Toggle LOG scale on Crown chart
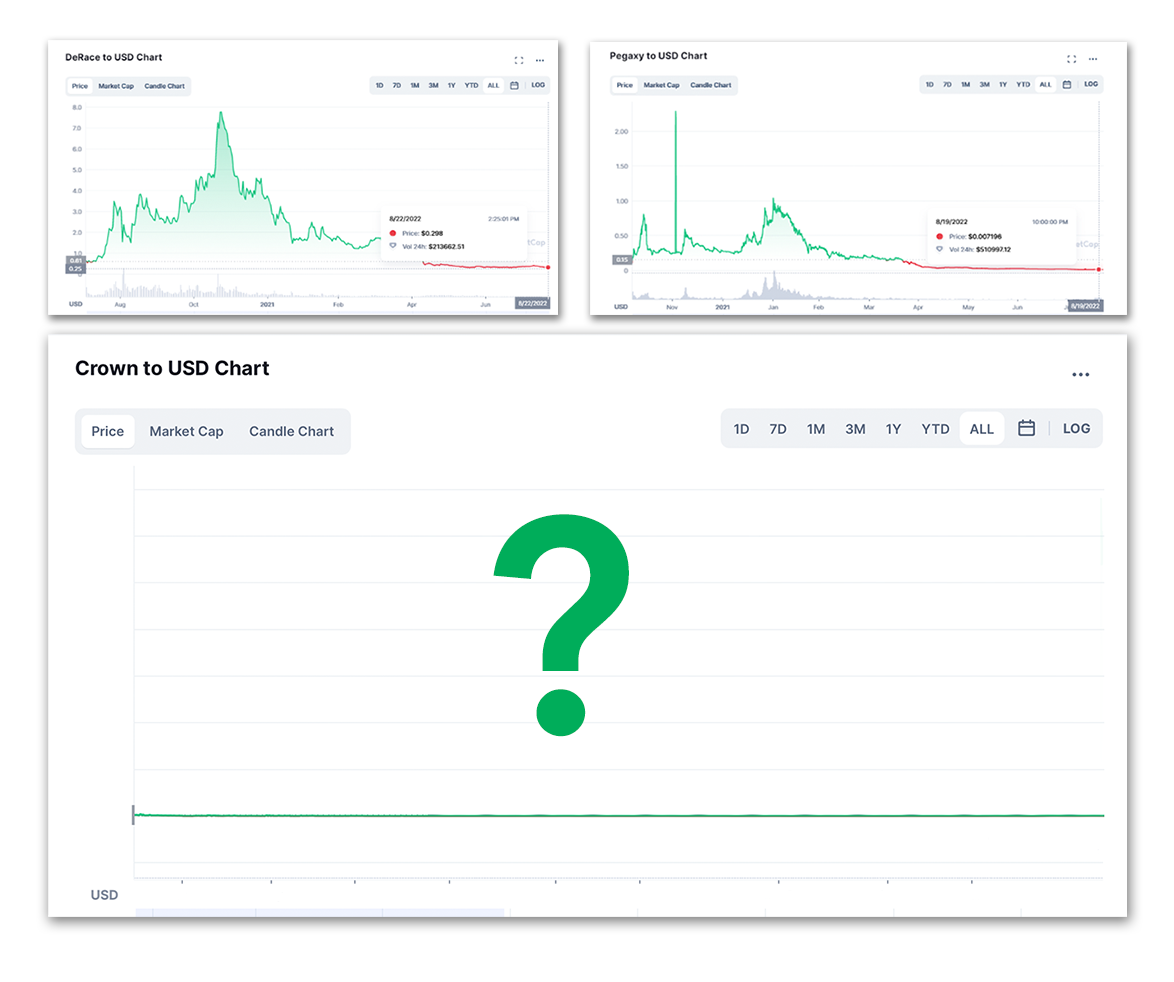Viewport: 1174px width, 982px height. point(1077,428)
